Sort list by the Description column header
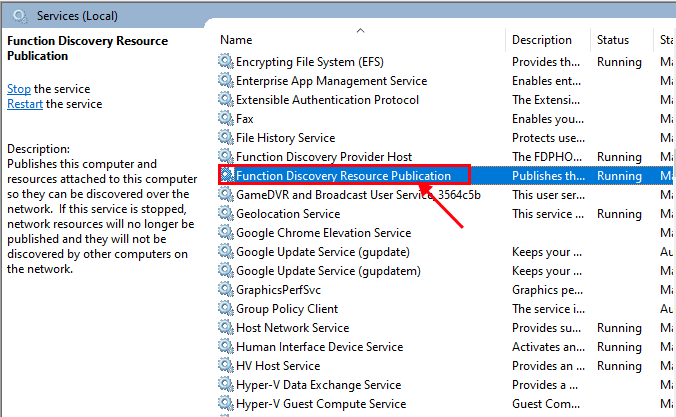This screenshot has height=417, width=676. click(x=541, y=40)
